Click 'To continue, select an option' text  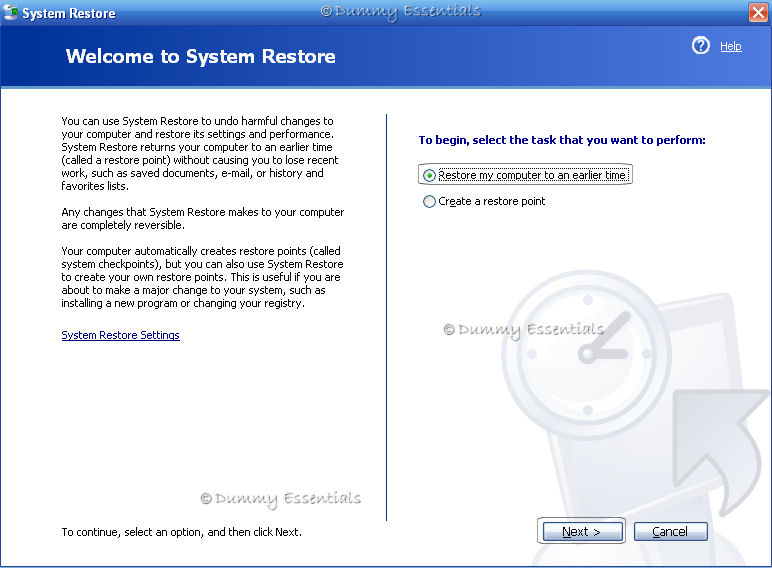click(x=182, y=532)
